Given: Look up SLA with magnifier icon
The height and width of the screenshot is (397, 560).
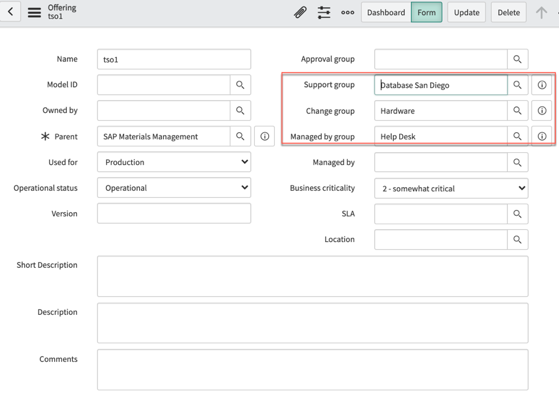Looking at the screenshot, I should (x=518, y=214).
